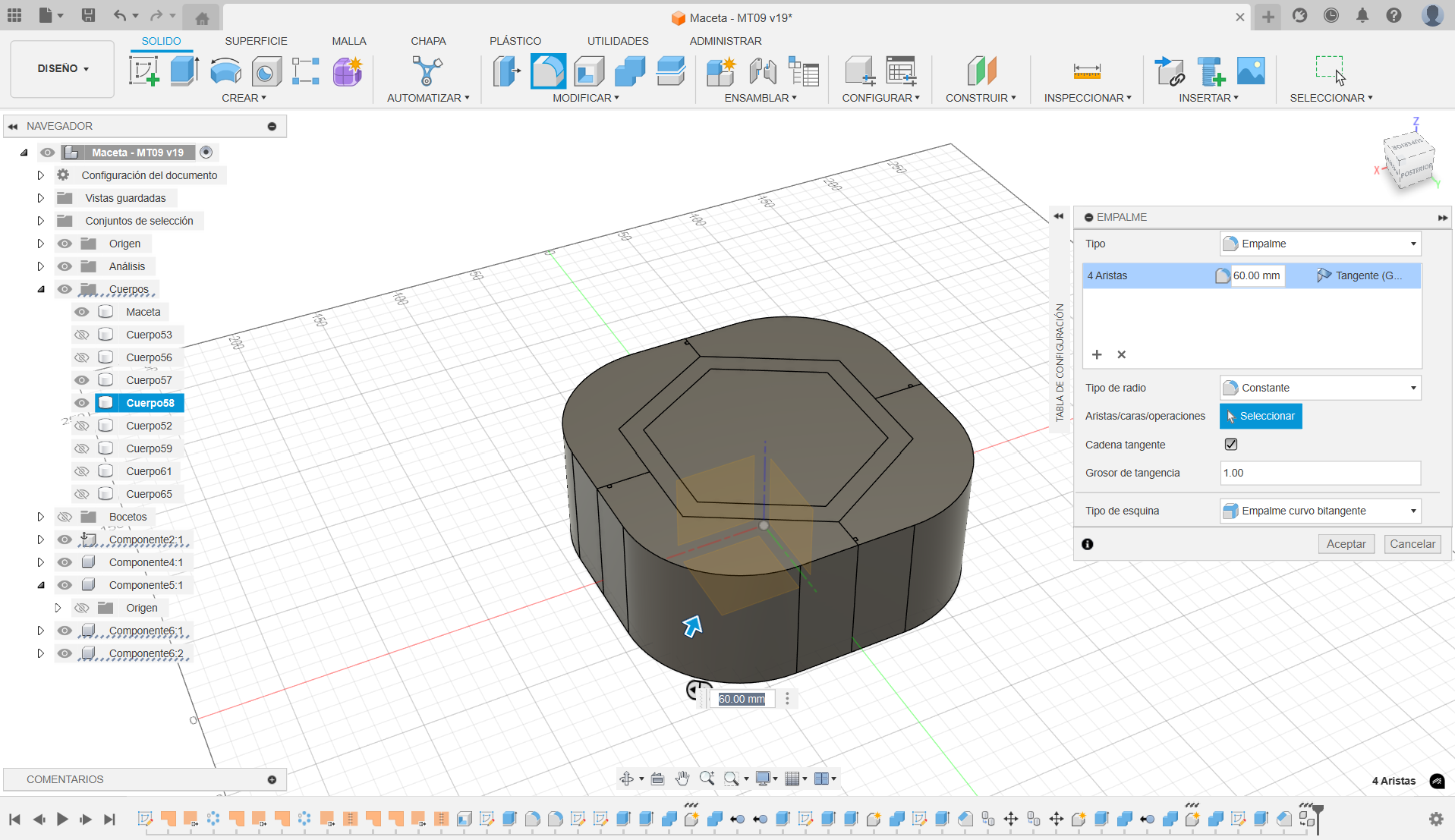Viewport: 1455px width, 840px height.
Task: Add a new selection set with plus
Action: (x=1097, y=354)
